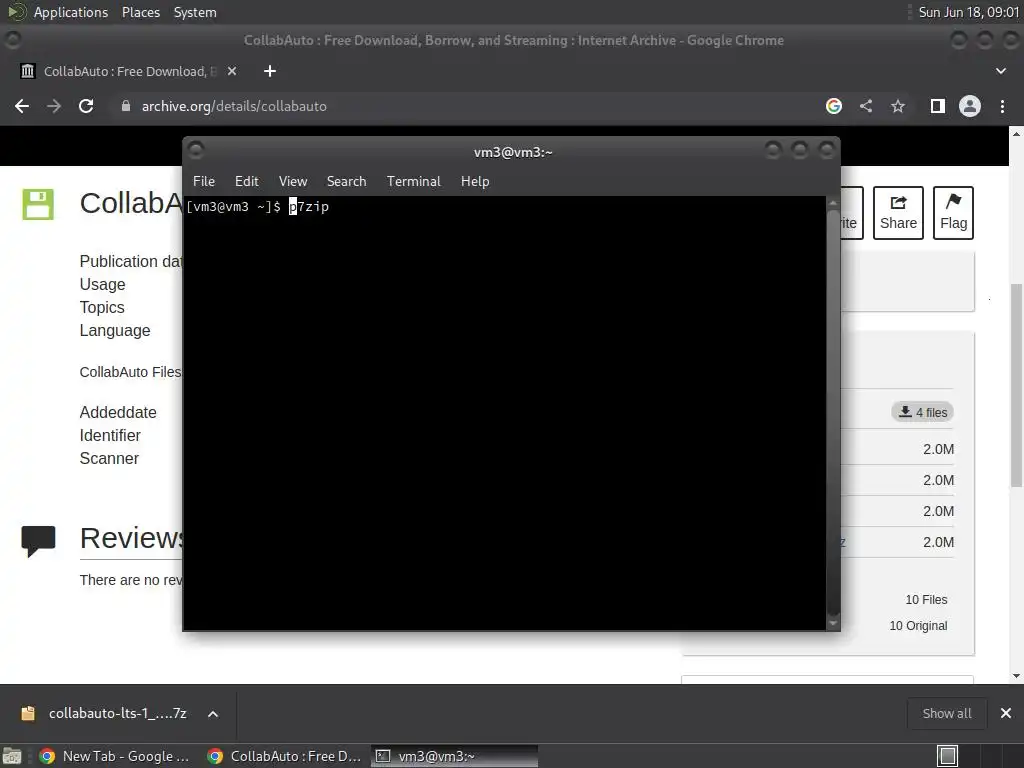Viewport: 1024px width, 768px height.
Task: Click the CollabAuto Files text
Action: coord(131,372)
